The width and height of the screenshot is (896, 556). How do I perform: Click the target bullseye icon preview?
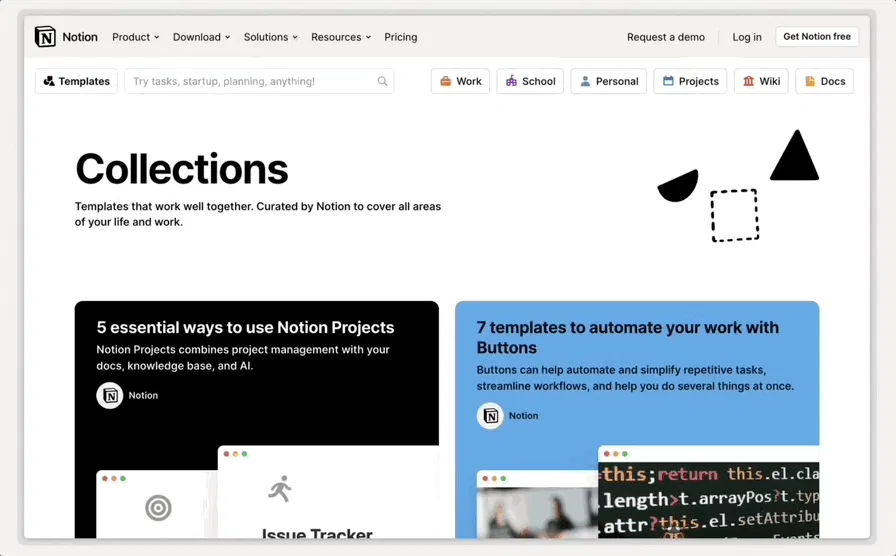[x=158, y=508]
